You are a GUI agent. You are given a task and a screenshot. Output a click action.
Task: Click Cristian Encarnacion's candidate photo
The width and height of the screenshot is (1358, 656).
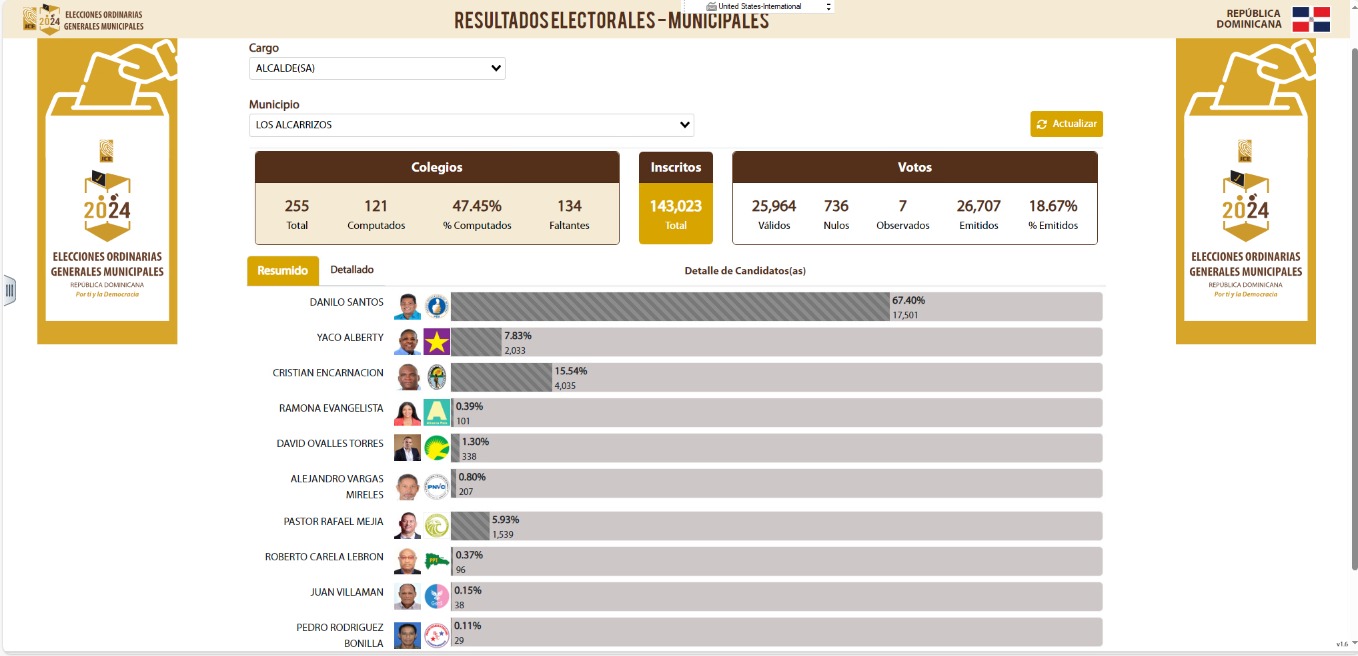click(408, 377)
